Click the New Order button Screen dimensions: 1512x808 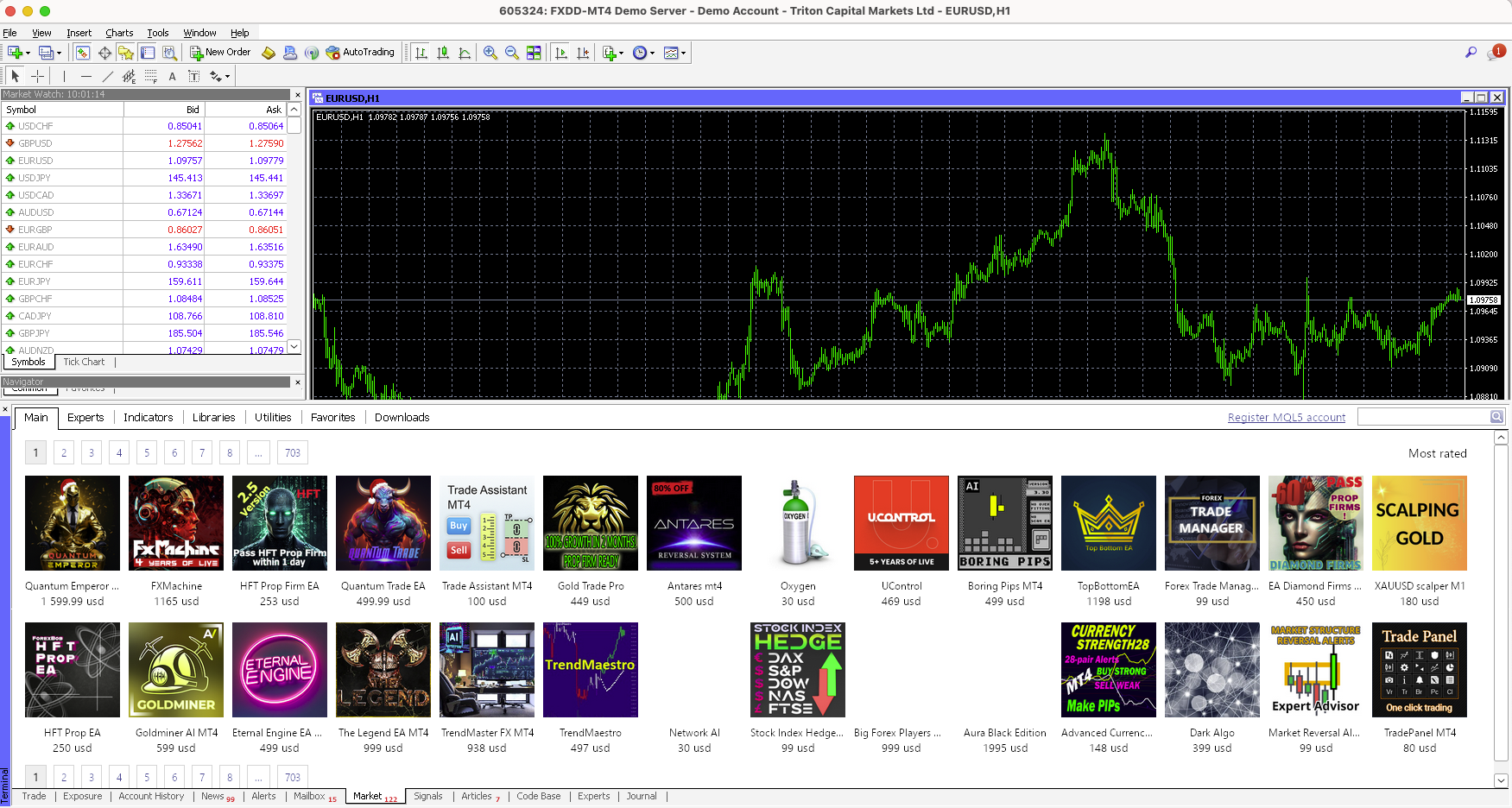(x=220, y=53)
